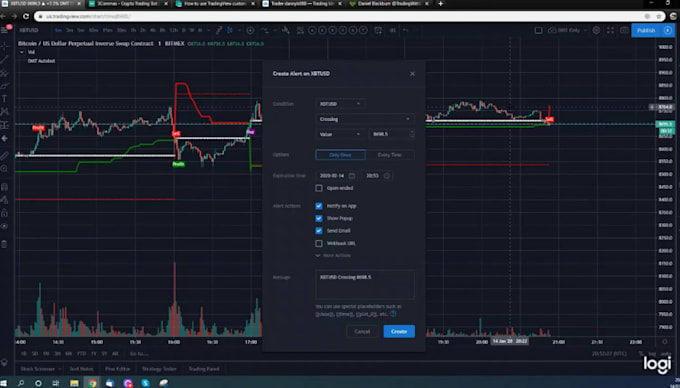Viewport: 680px width, 388px height.
Task: Select the text annotation tool (T icon)
Action: (4, 99)
